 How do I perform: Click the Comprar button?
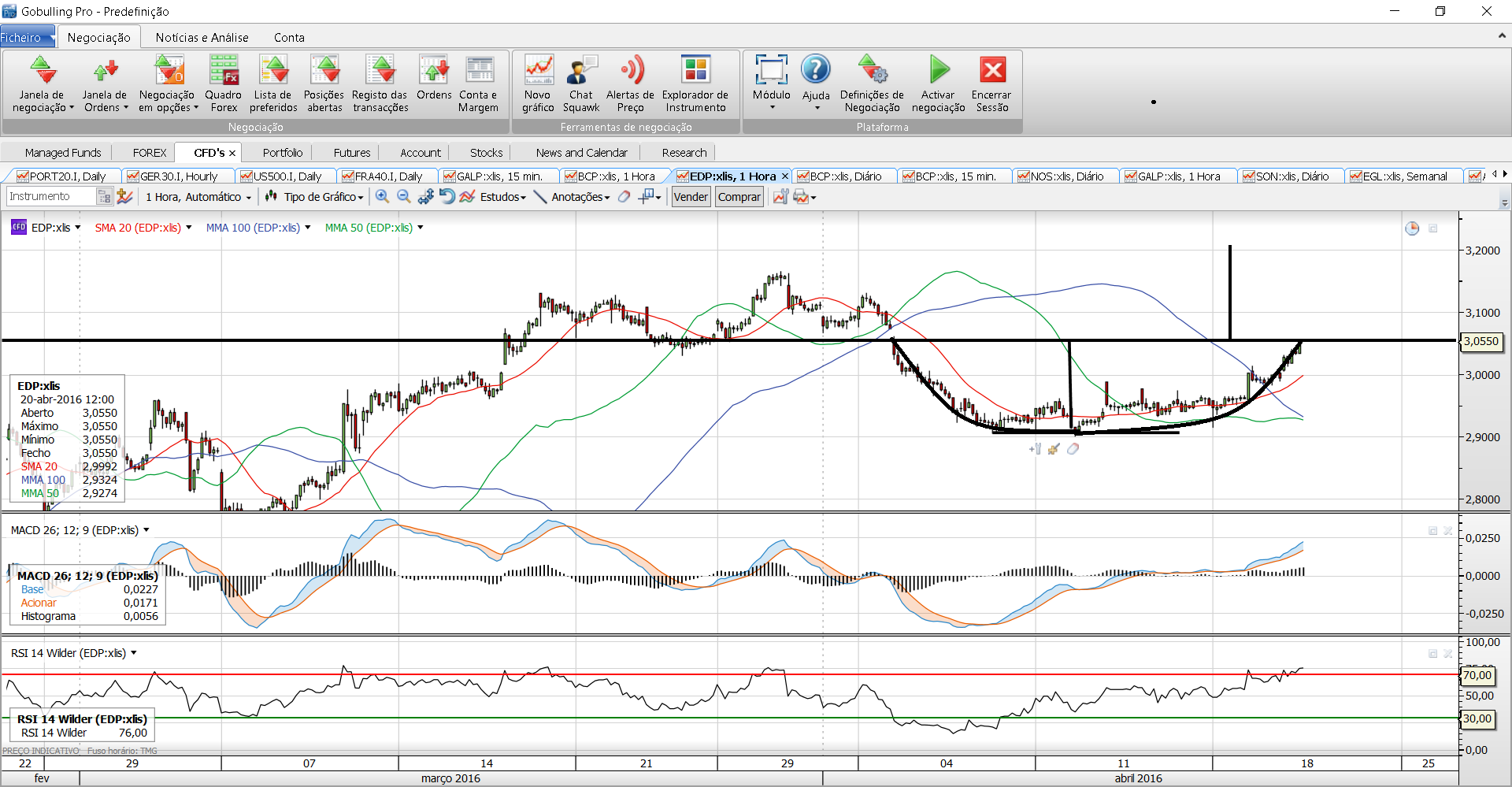tap(739, 197)
